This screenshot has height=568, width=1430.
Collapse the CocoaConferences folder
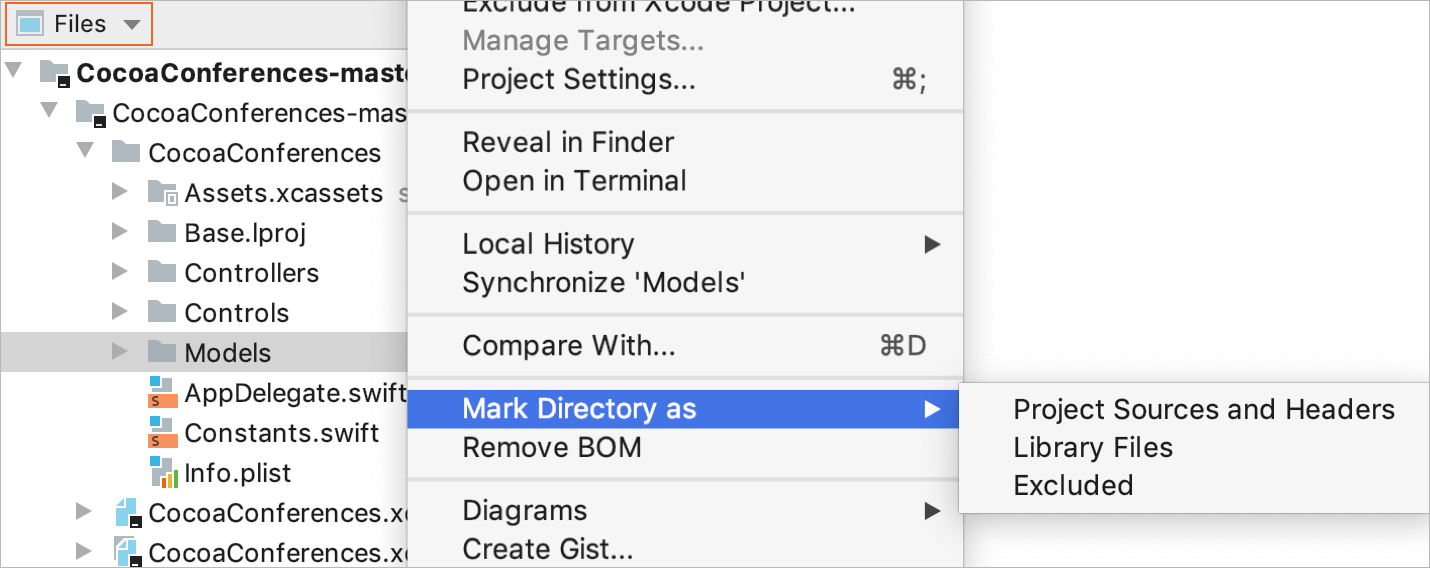click(x=86, y=152)
